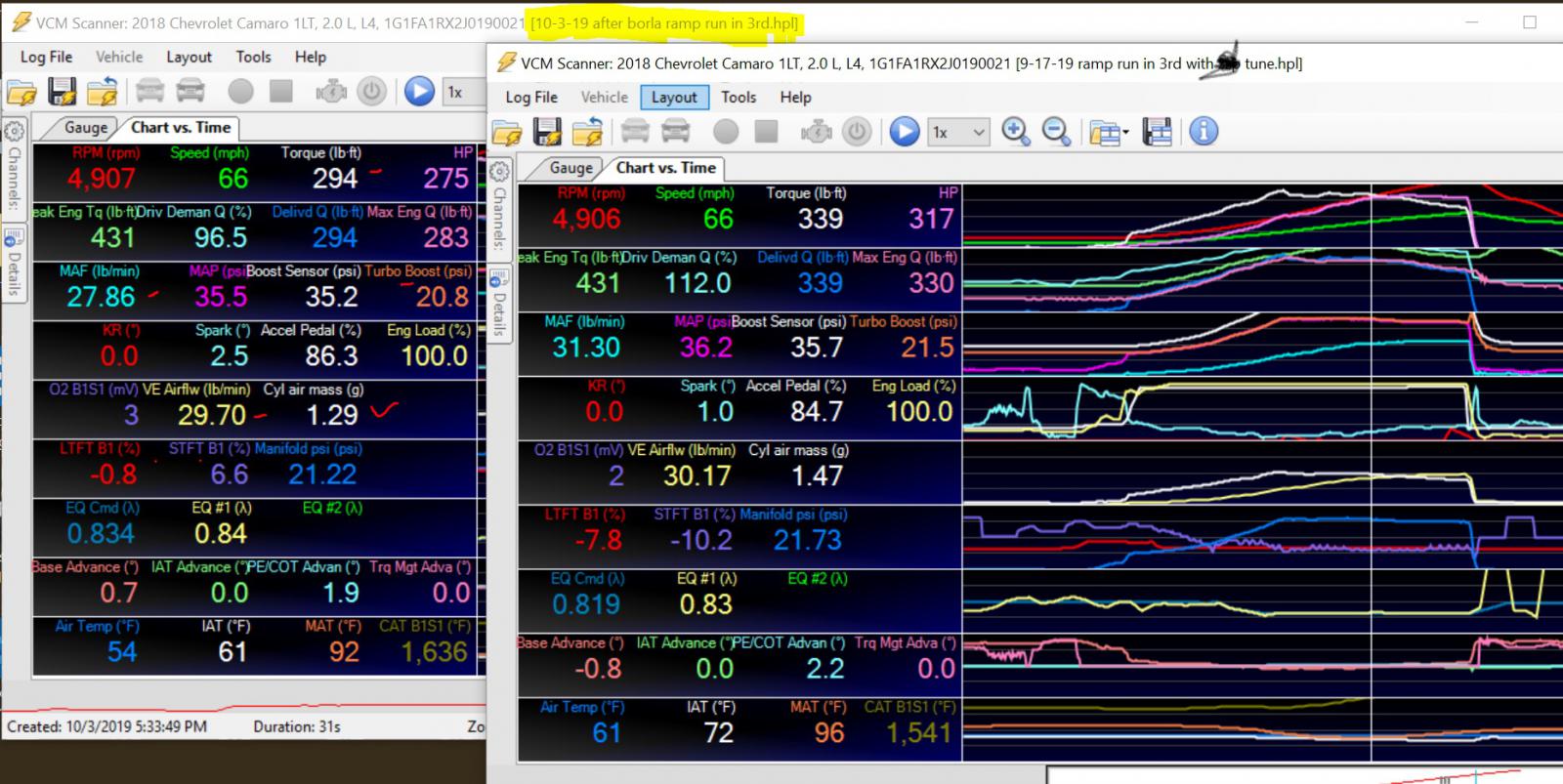Click the second grey car icon in the back window
Screen dimensions: 1563x784
point(190,92)
